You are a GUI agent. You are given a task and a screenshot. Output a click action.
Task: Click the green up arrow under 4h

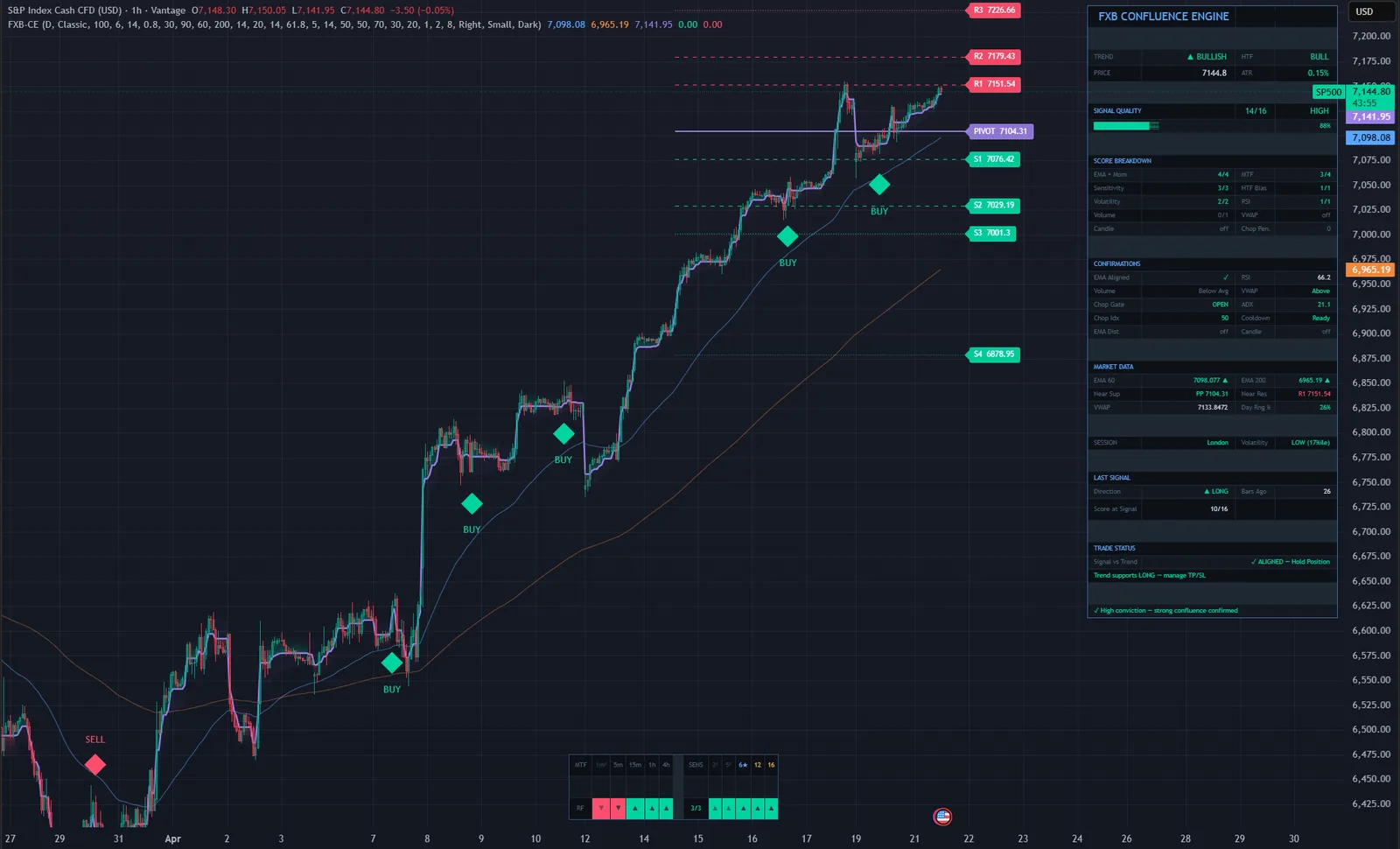coord(666,809)
